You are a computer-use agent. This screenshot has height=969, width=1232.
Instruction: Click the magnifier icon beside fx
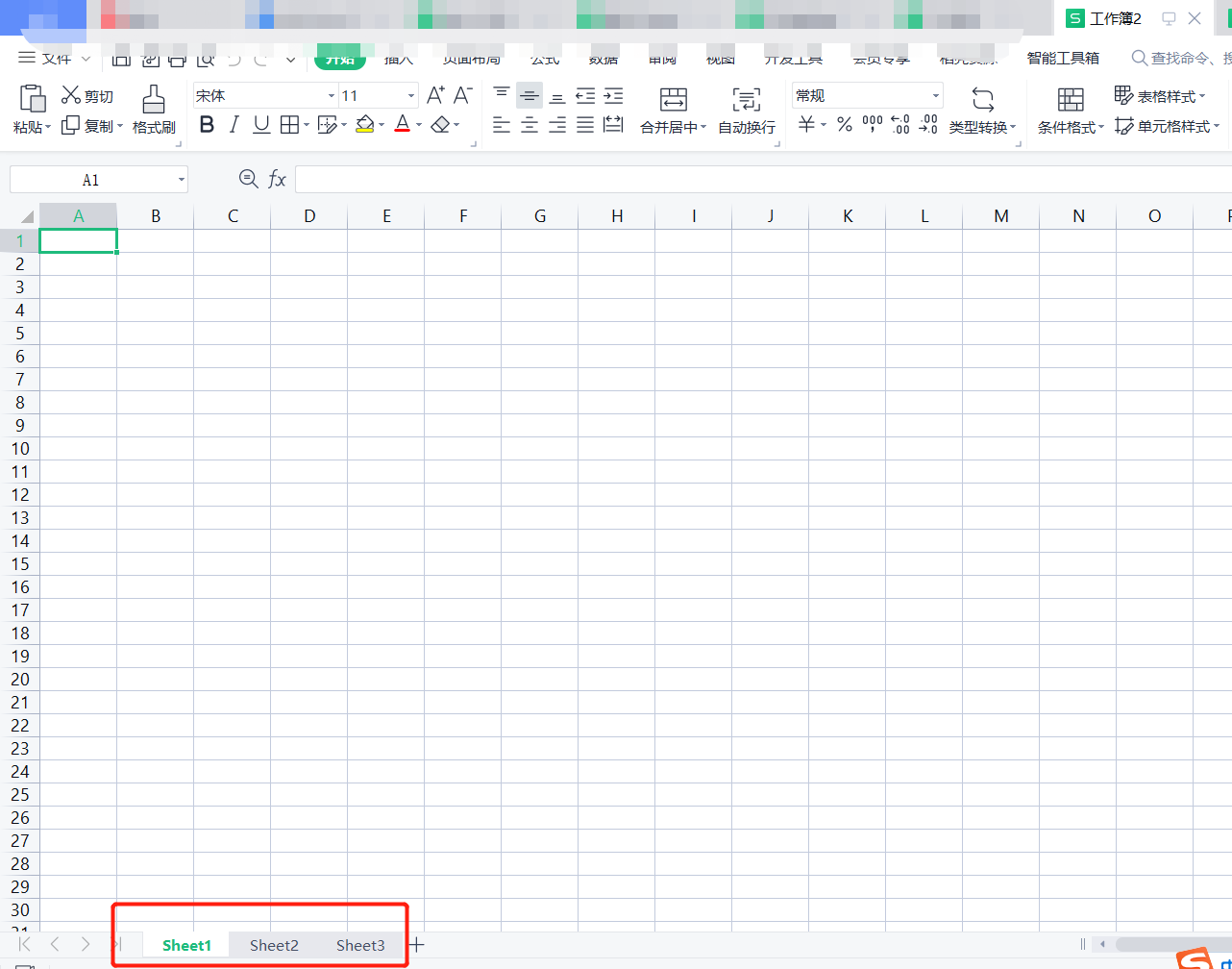pos(248,178)
